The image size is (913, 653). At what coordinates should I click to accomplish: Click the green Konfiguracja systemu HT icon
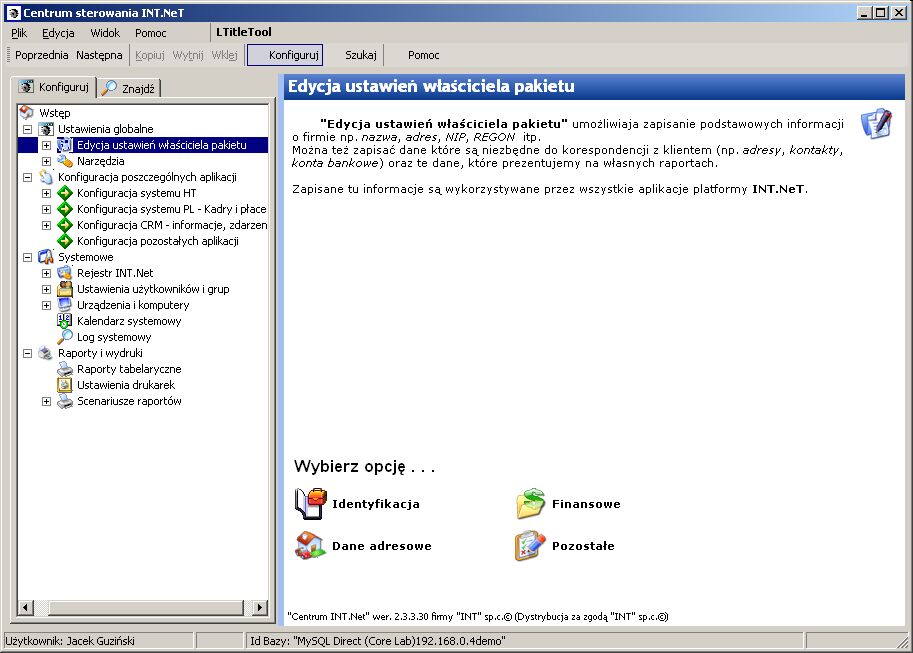coord(65,193)
